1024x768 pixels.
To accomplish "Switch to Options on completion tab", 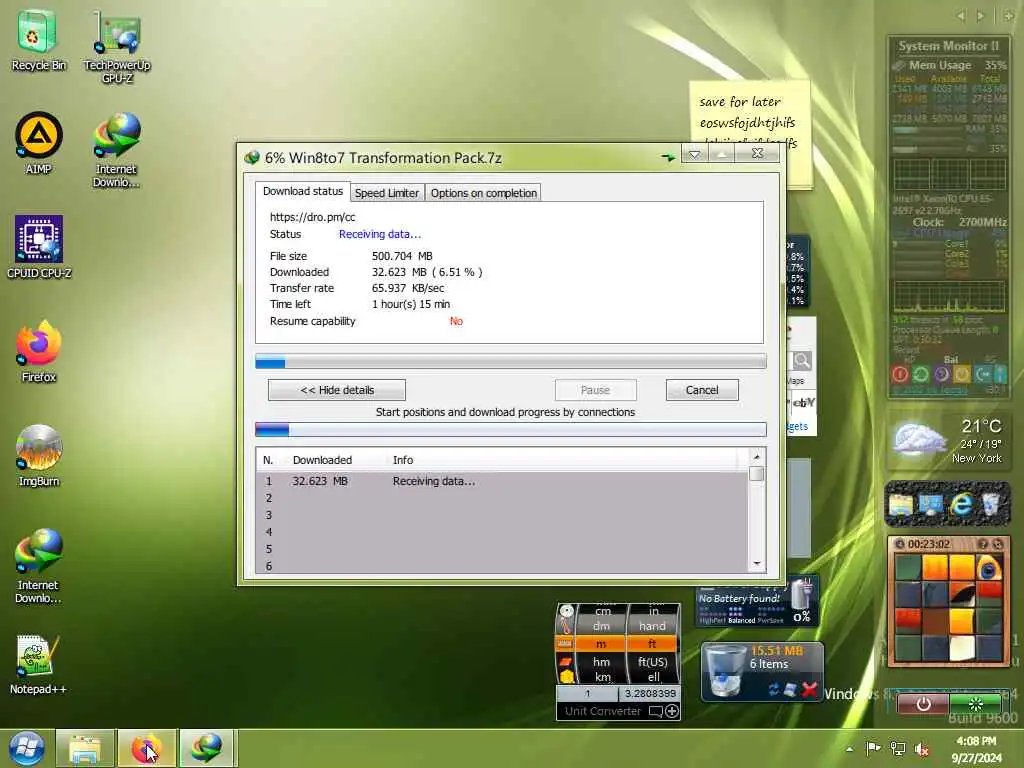I will (x=483, y=193).
